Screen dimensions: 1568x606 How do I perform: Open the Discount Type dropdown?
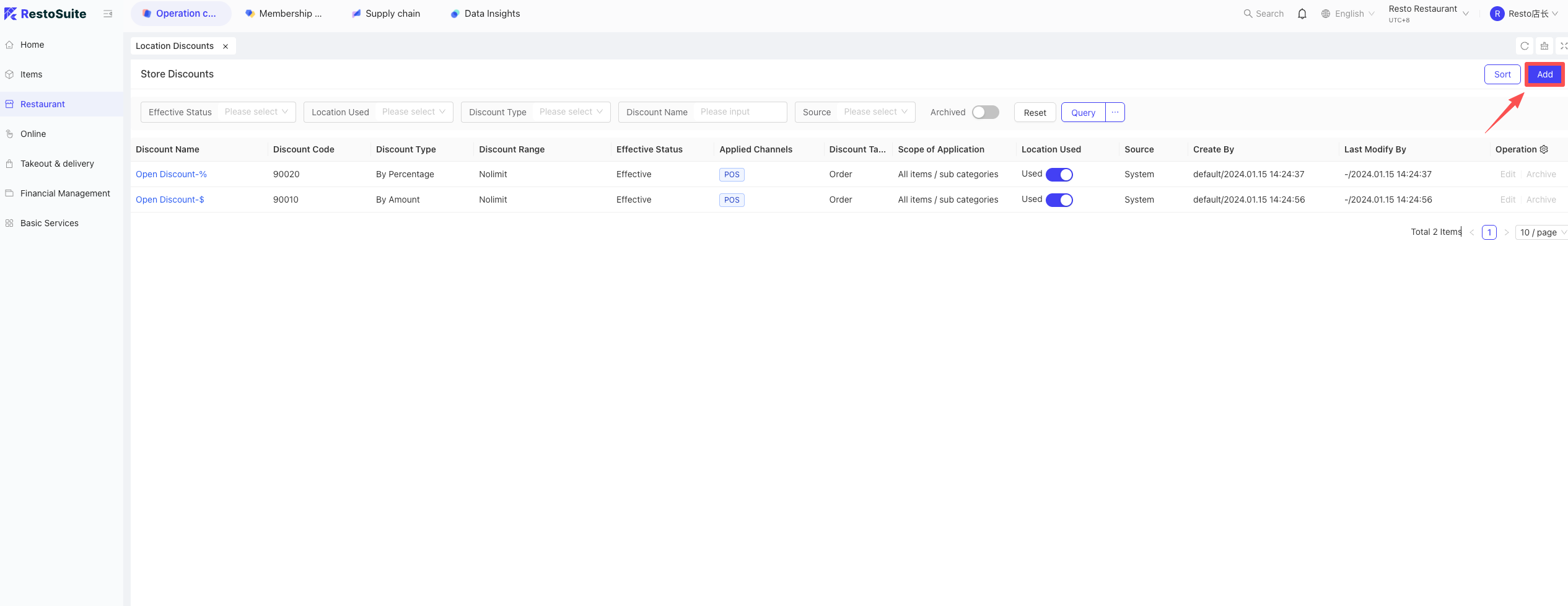tap(571, 112)
